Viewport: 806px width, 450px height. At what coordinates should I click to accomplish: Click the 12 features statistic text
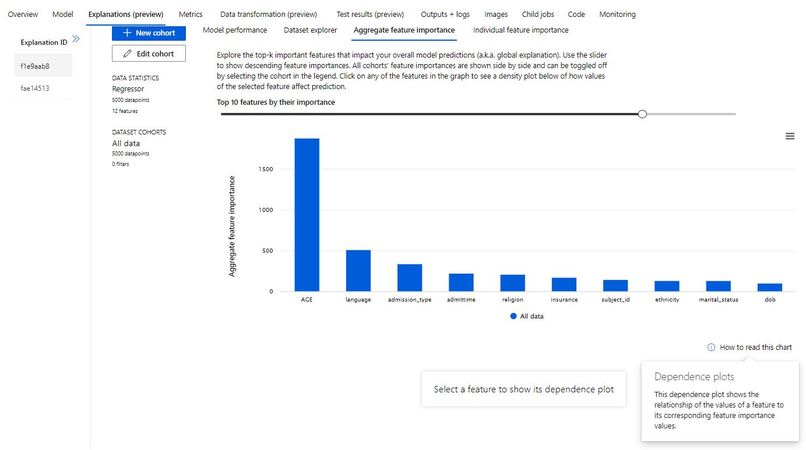125,111
